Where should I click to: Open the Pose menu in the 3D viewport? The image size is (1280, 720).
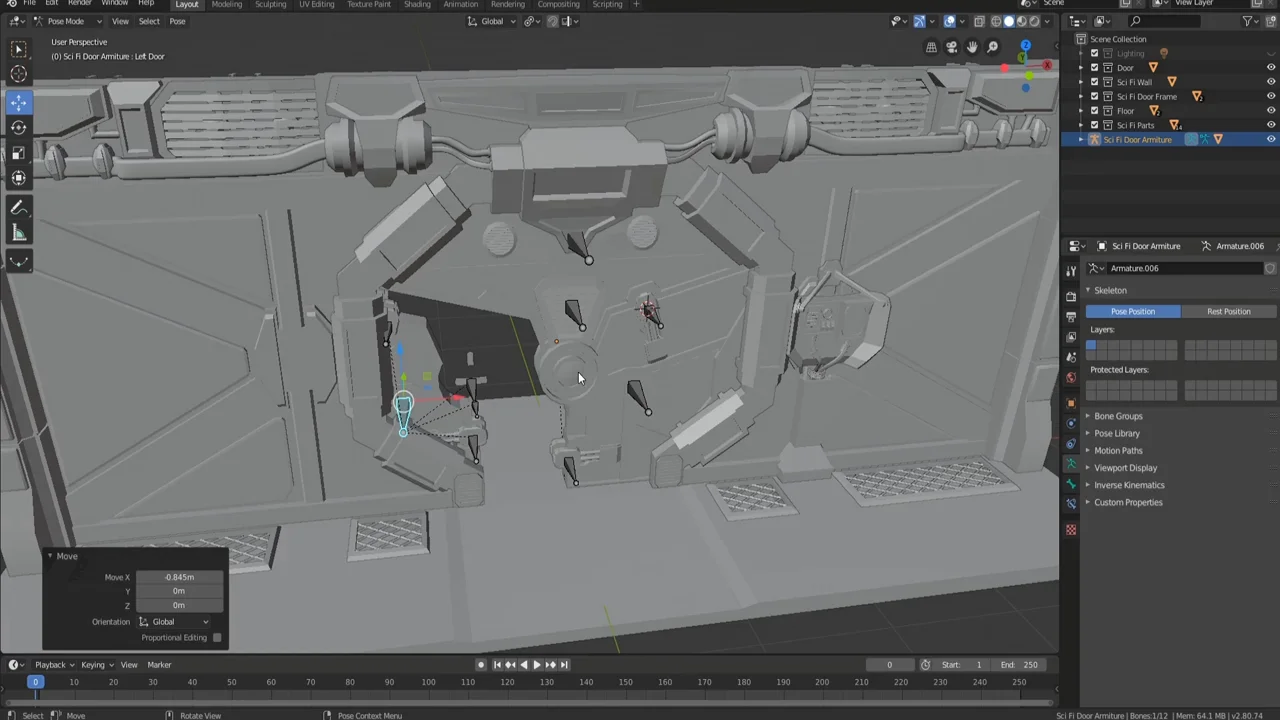177,21
